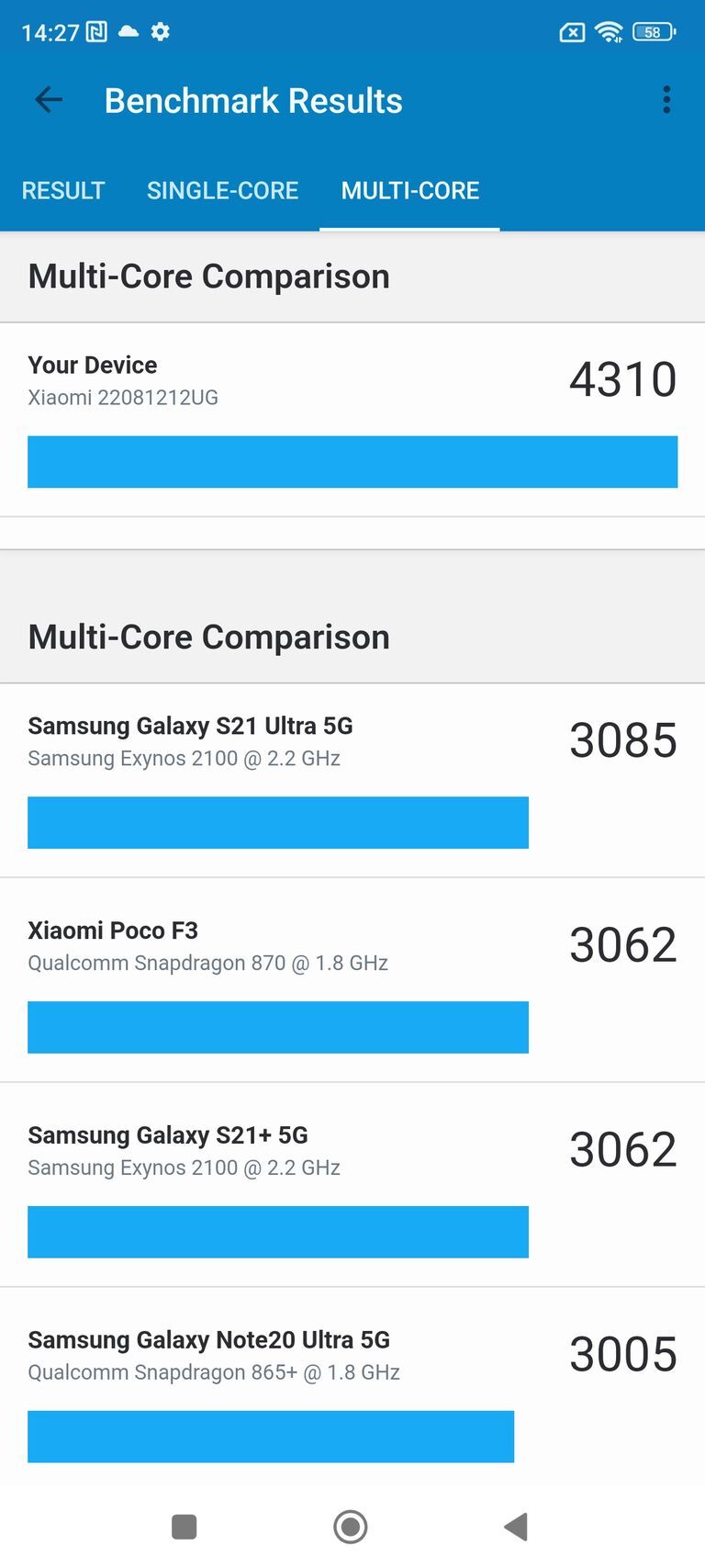Tap Your Device's blue score bar
This screenshot has width=705, height=1568.
(x=352, y=462)
